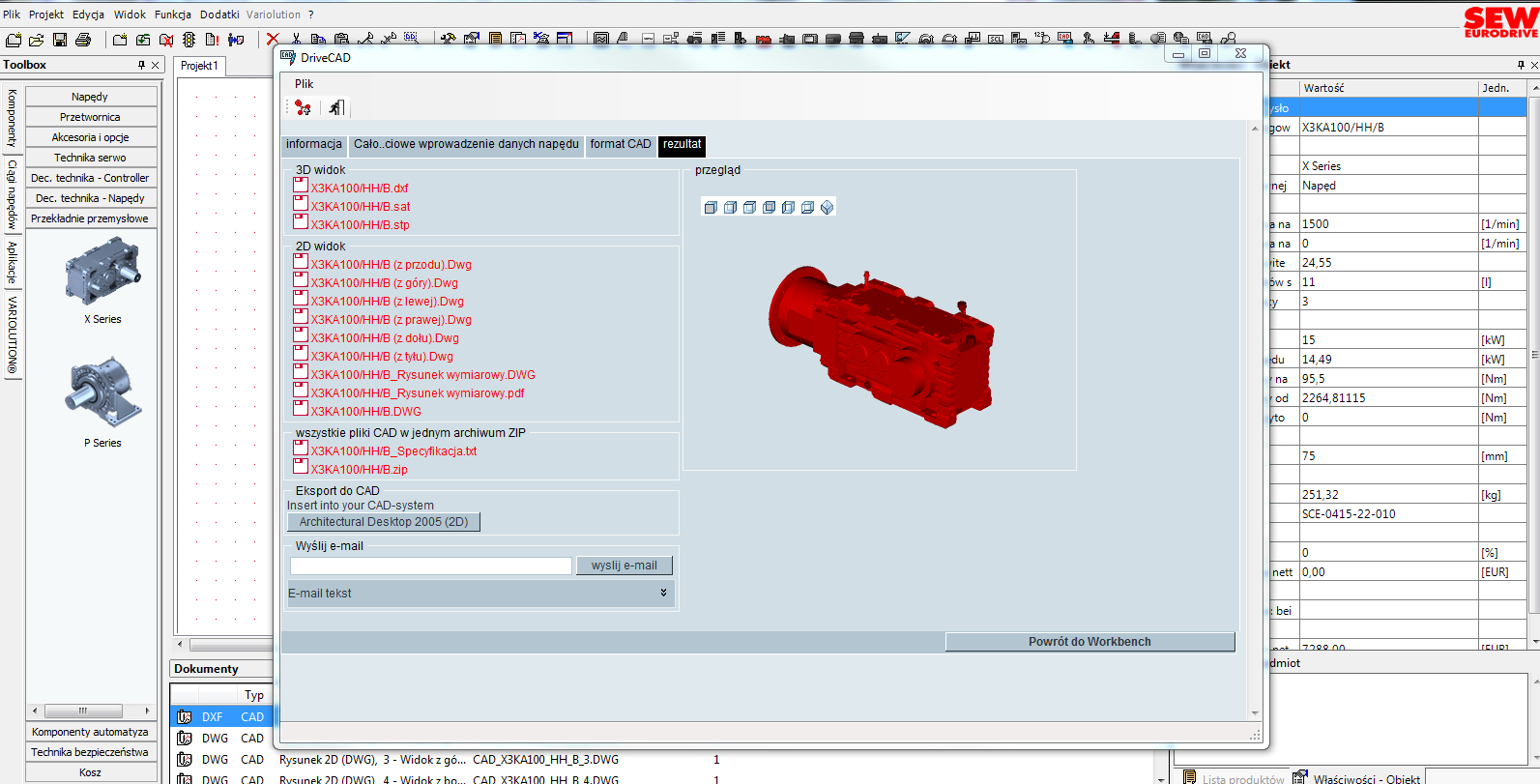Click the print icon in main toolbar
The height and width of the screenshot is (784, 1540).
click(x=83, y=40)
